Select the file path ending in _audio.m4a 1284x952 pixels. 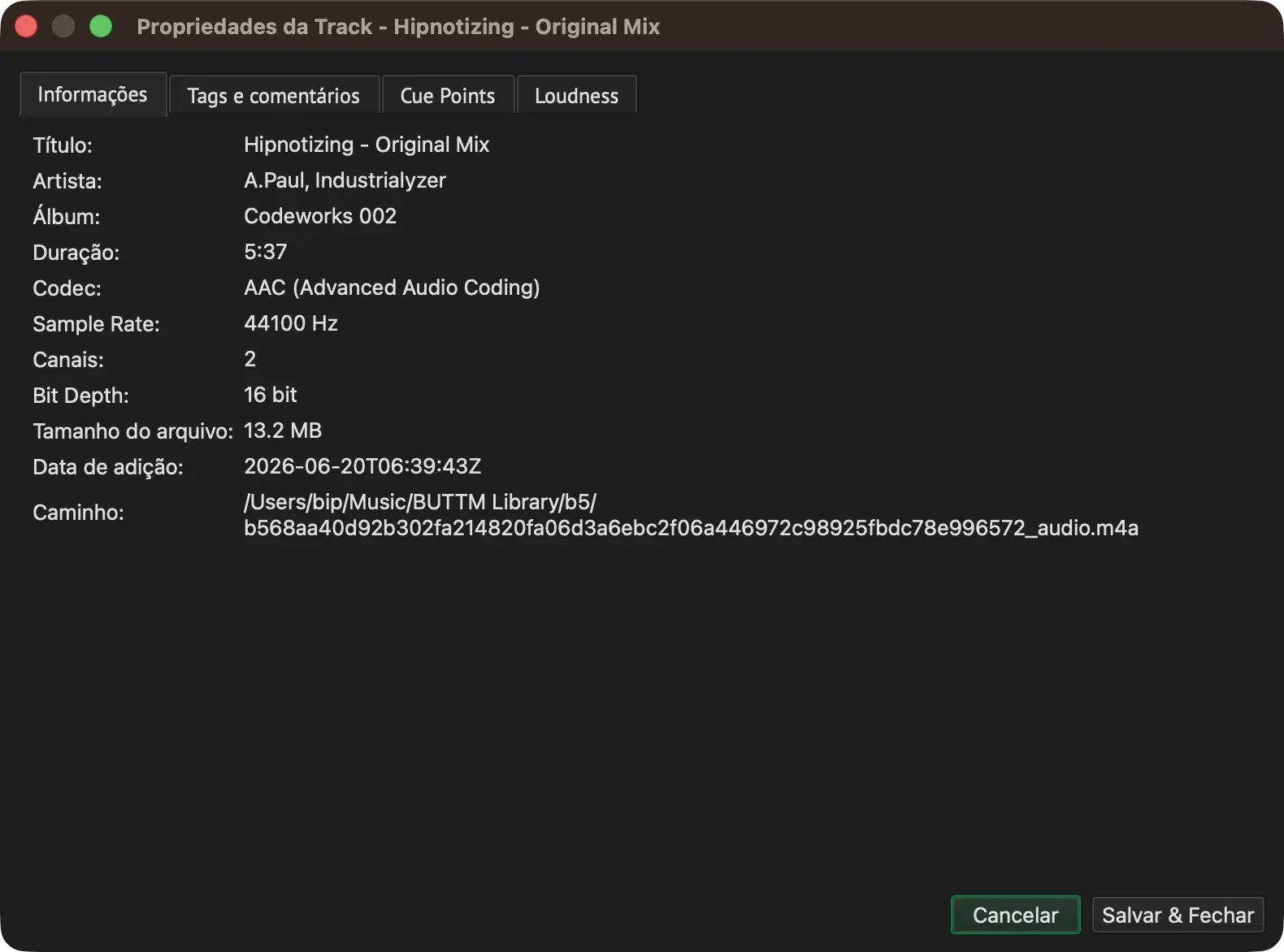point(691,515)
